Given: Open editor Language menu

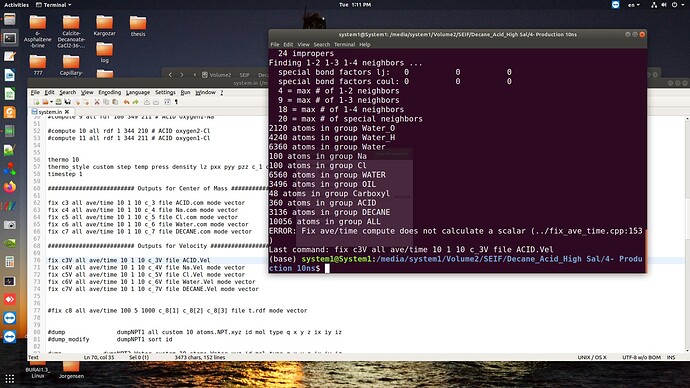Looking at the screenshot, I should (x=138, y=92).
